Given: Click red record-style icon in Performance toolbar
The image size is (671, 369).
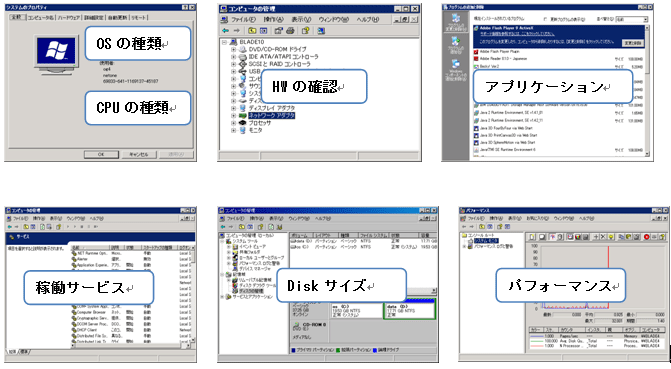Looking at the screenshot, I should click(647, 237).
